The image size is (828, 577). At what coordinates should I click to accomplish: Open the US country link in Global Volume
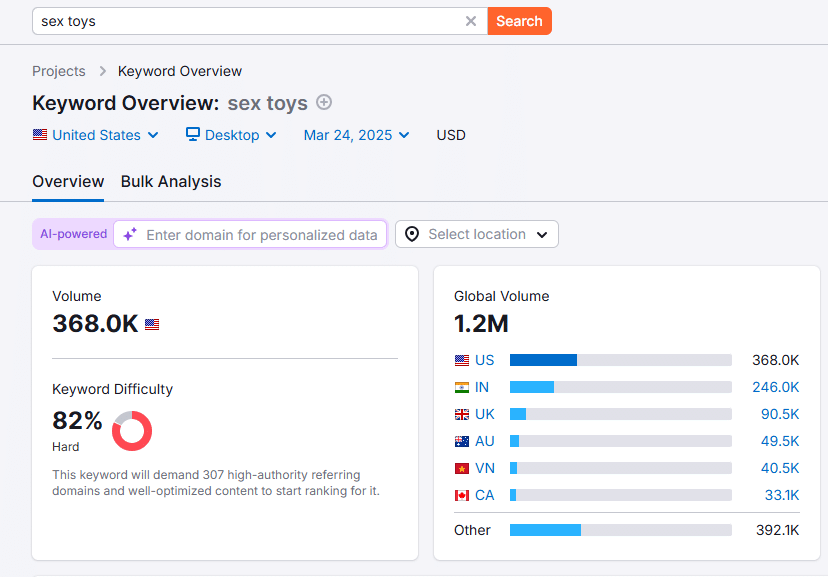pyautogui.click(x=484, y=360)
